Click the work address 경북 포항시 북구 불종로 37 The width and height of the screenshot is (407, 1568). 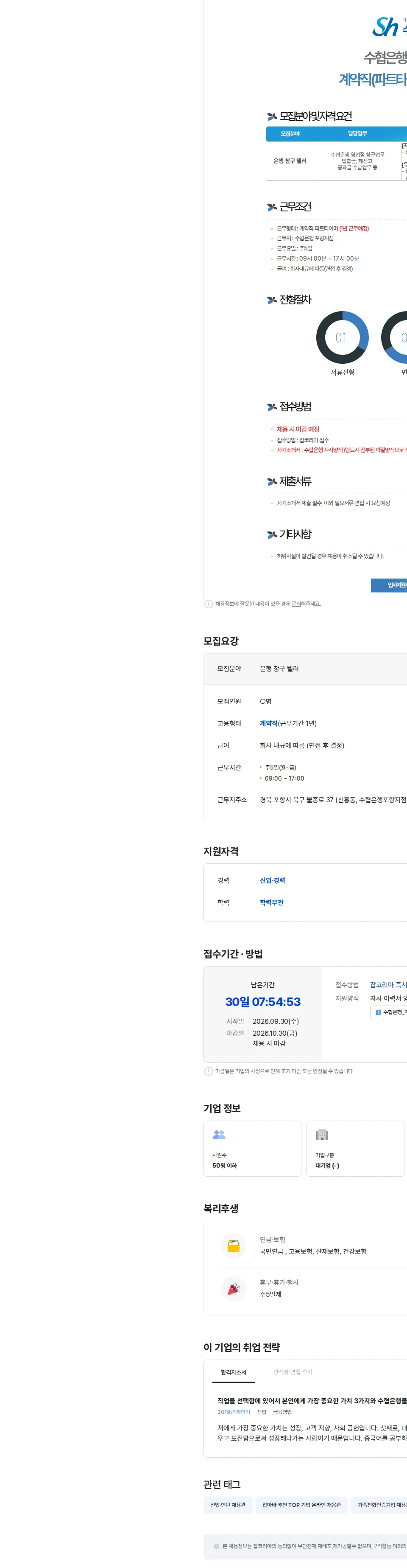[x=333, y=799]
